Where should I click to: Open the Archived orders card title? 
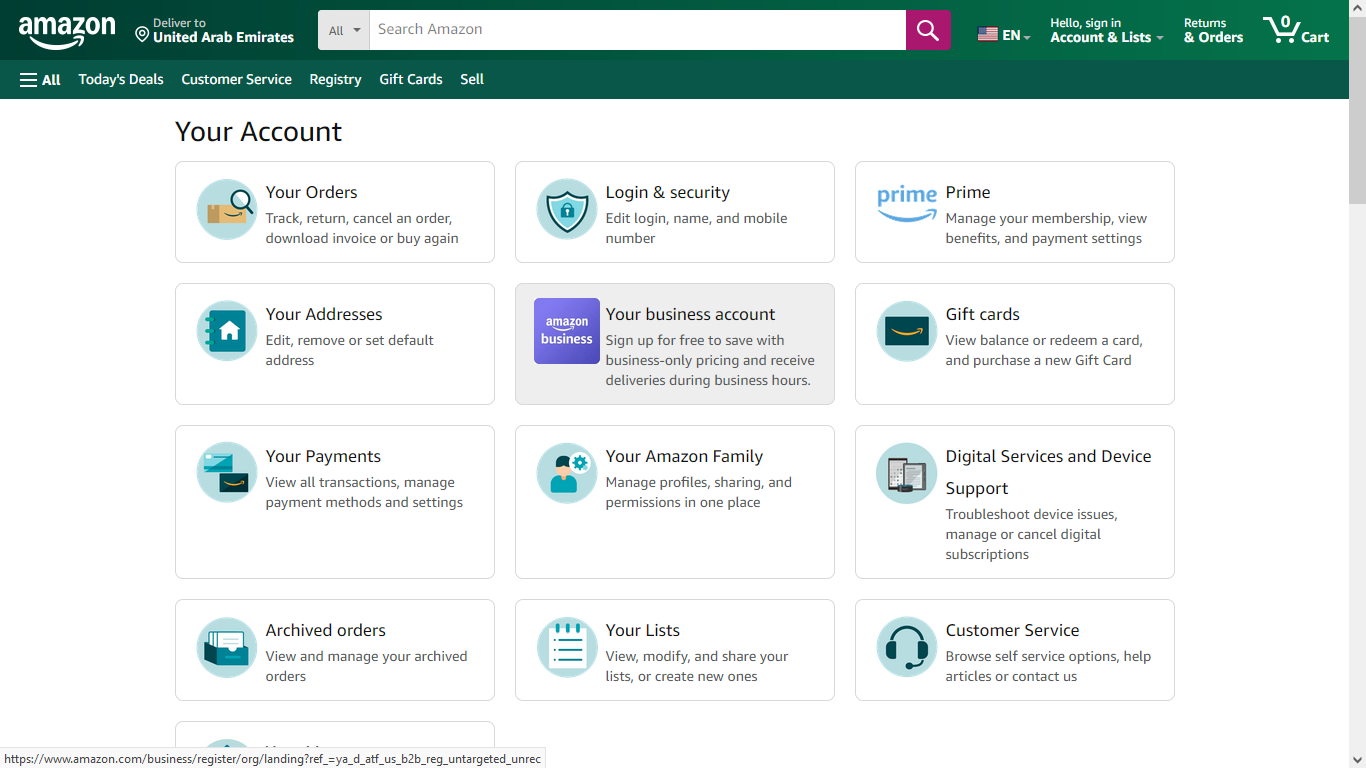point(325,631)
